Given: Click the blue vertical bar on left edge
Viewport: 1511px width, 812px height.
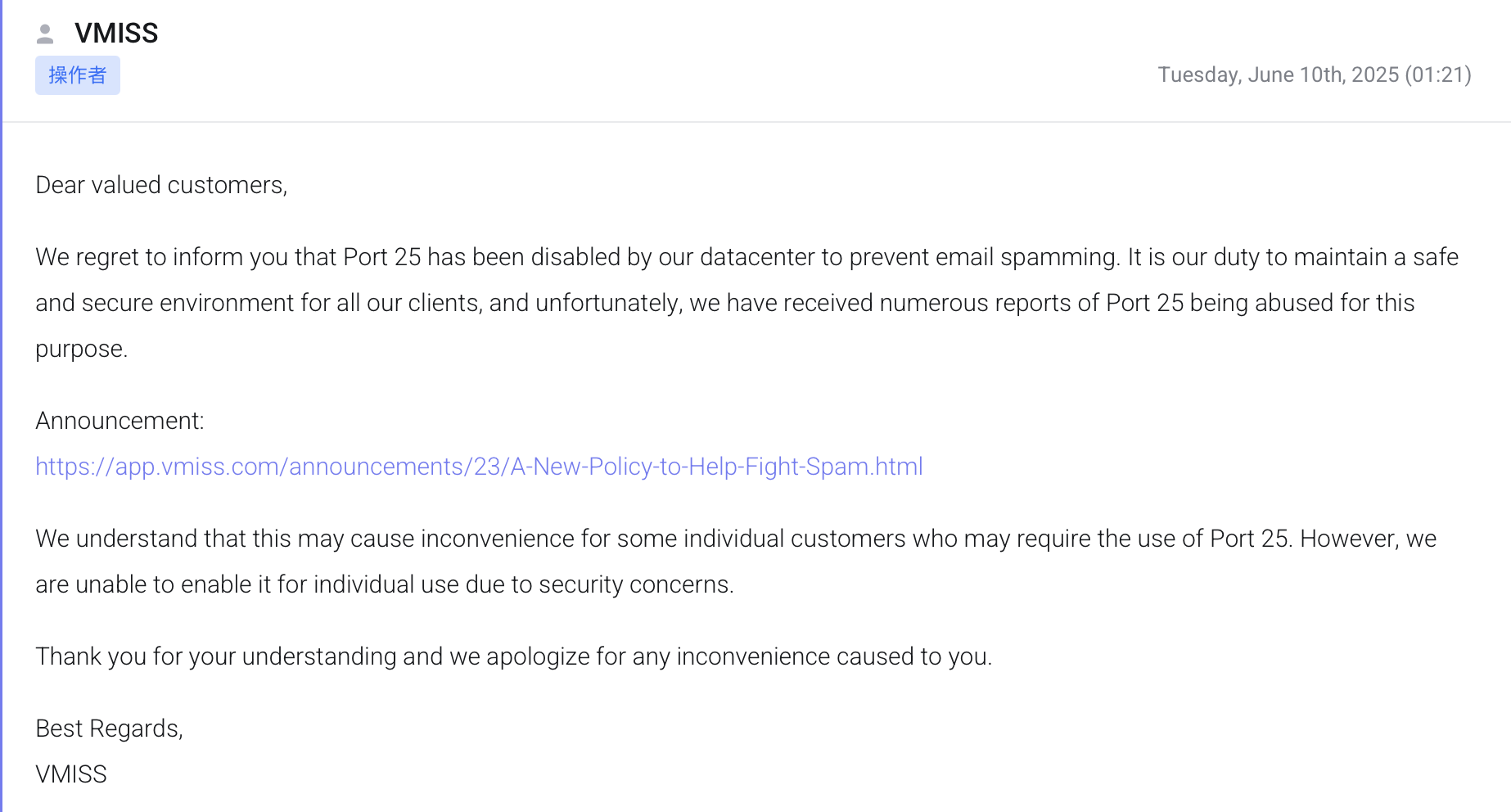Looking at the screenshot, I should 2,409.
